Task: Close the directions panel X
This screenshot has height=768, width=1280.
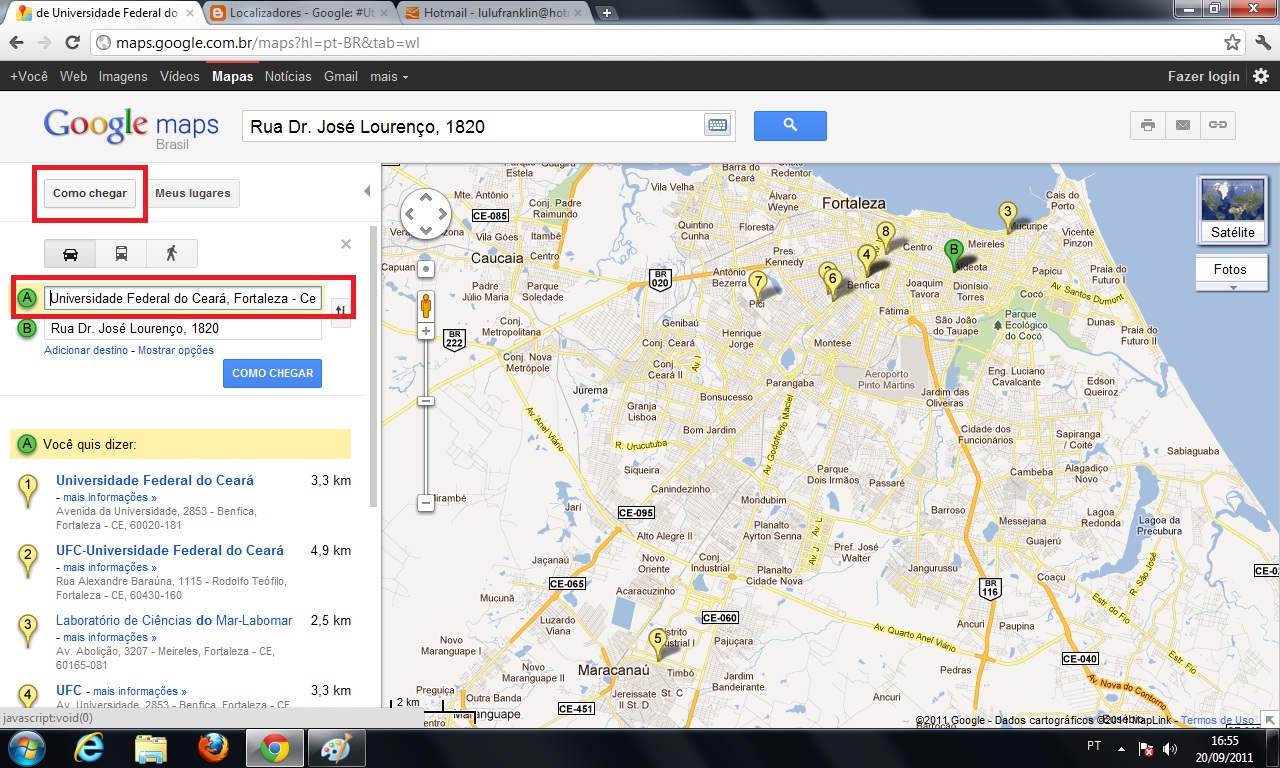Action: [x=346, y=244]
